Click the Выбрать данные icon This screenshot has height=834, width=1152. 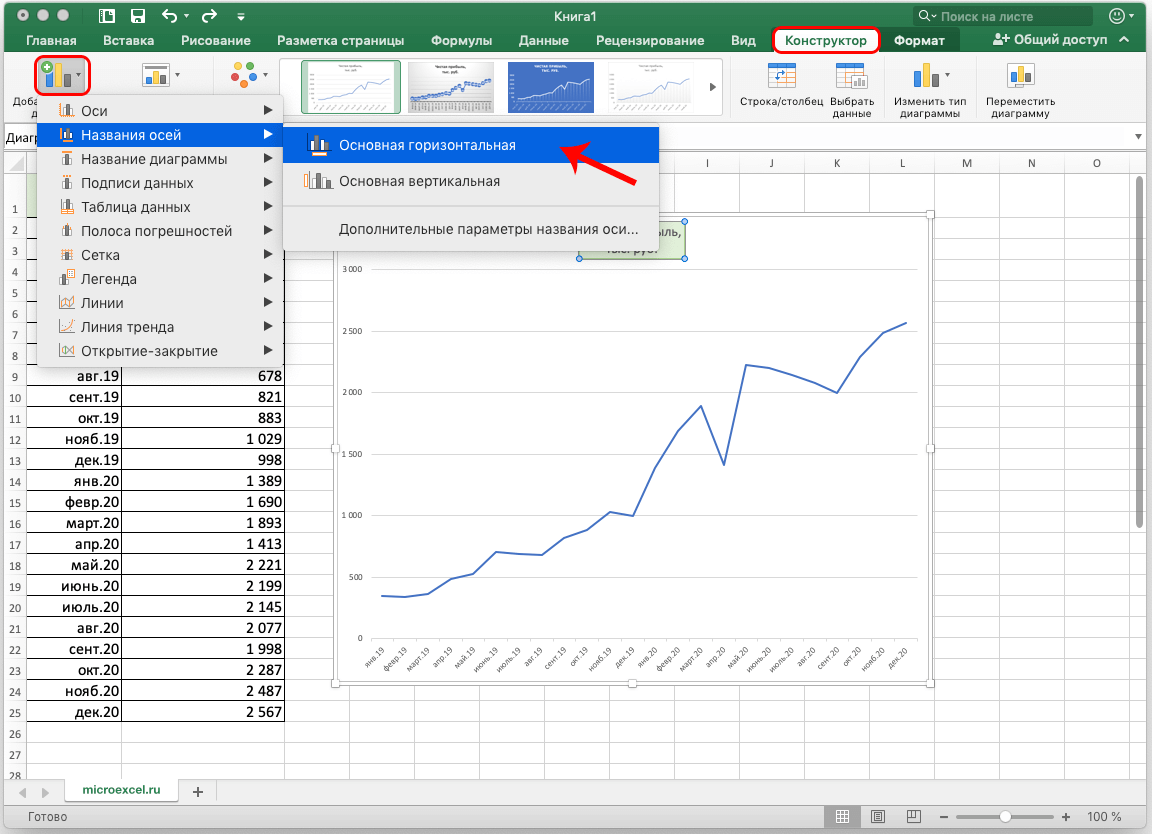click(851, 76)
